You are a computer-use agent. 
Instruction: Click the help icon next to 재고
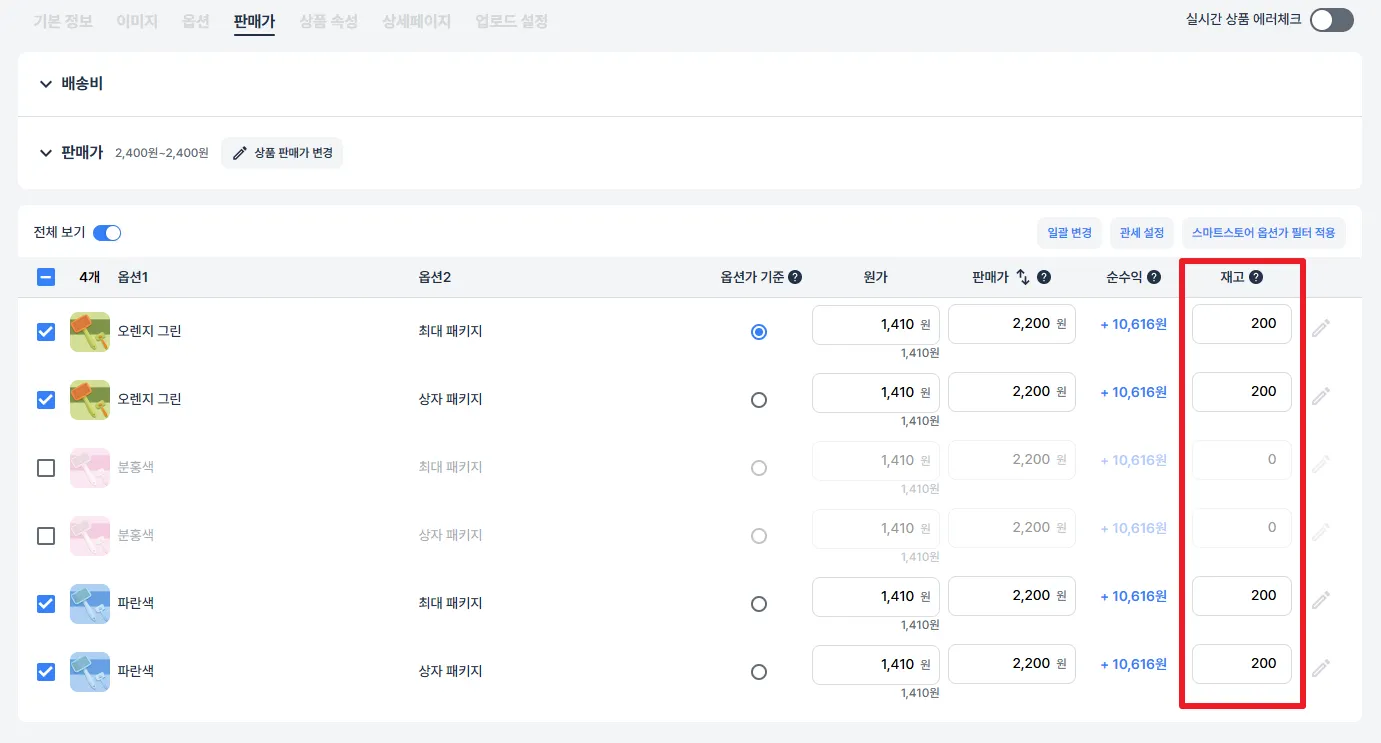1256,277
